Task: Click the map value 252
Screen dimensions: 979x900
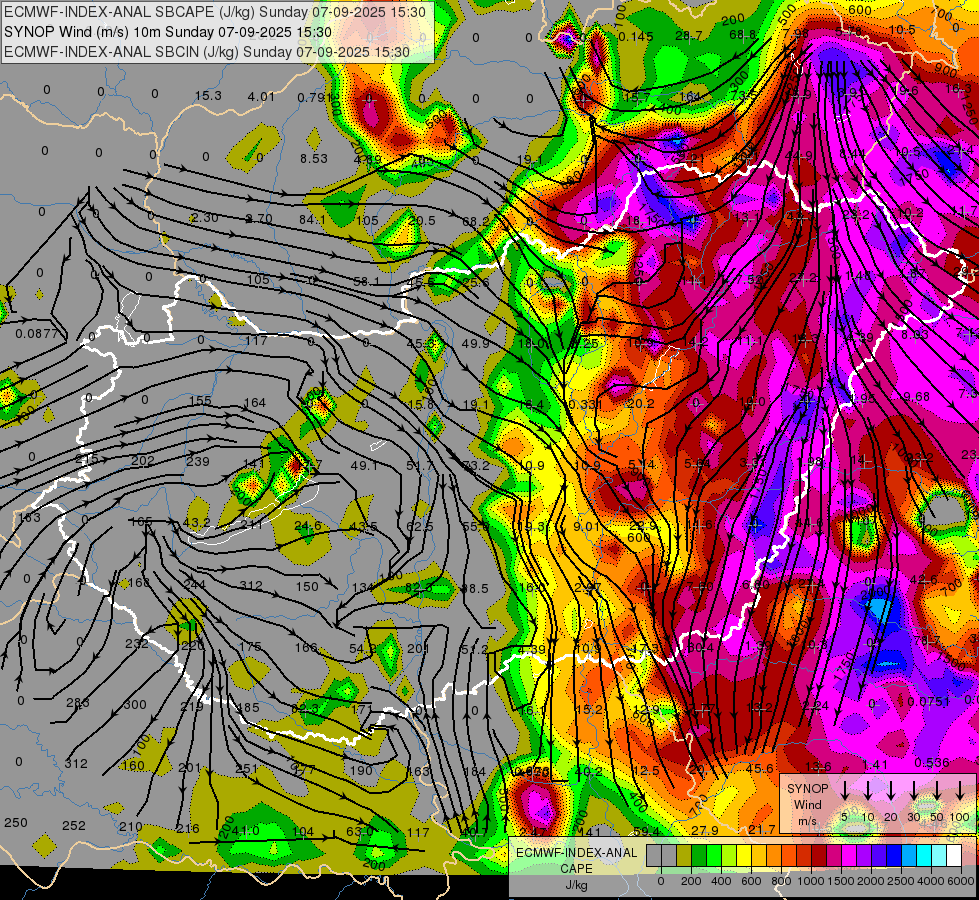Action: pos(74,826)
